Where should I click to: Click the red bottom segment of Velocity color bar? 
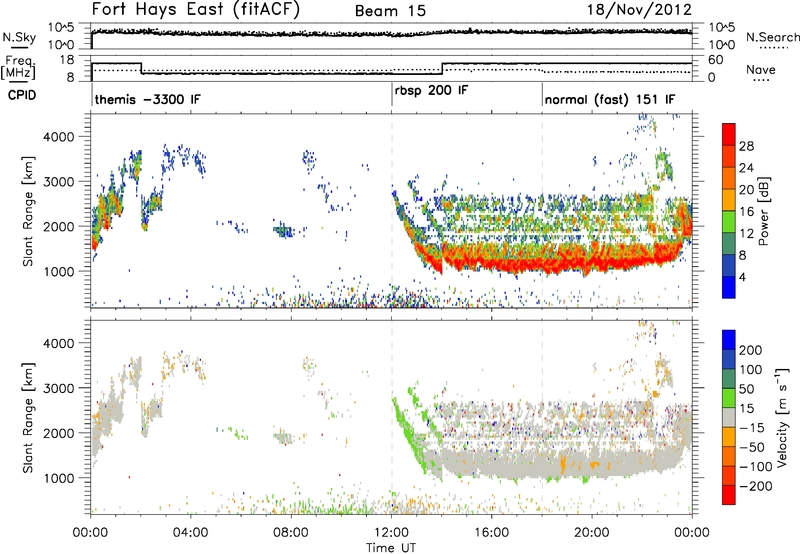point(729,495)
